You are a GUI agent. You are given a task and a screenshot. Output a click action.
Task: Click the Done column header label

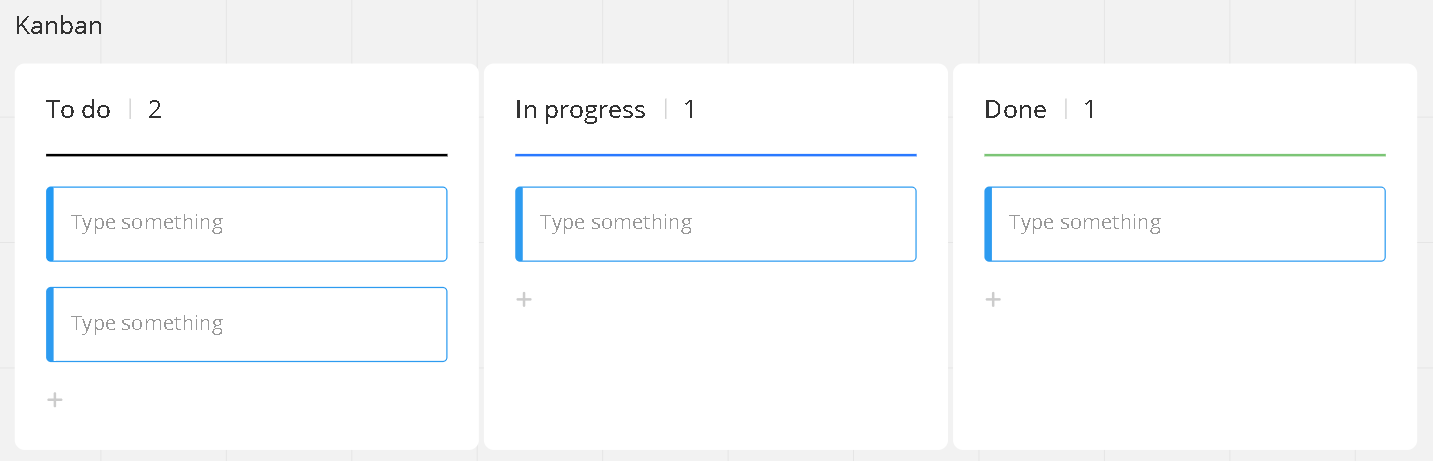(1015, 110)
